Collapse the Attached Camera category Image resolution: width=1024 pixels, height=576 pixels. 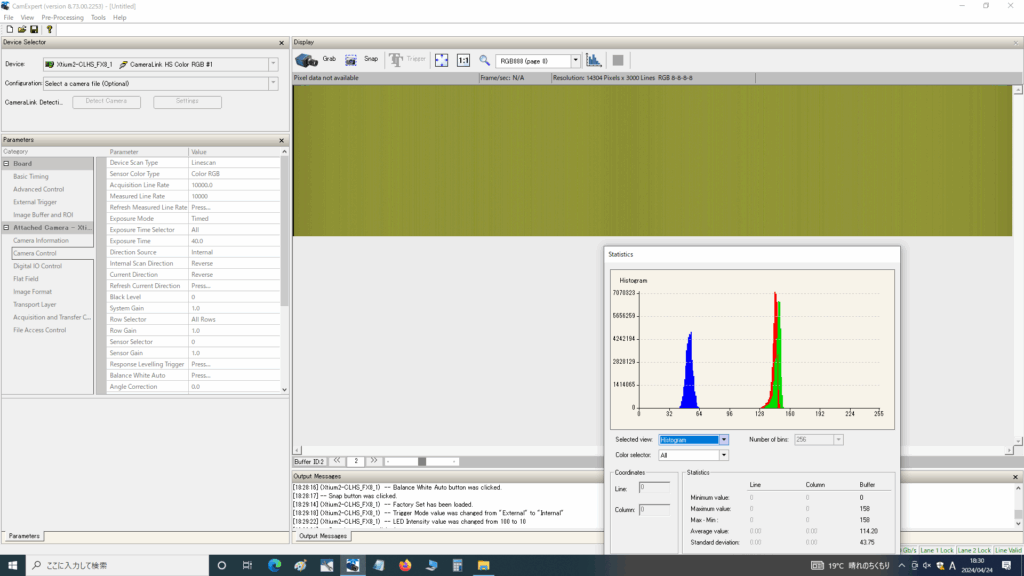point(7,227)
